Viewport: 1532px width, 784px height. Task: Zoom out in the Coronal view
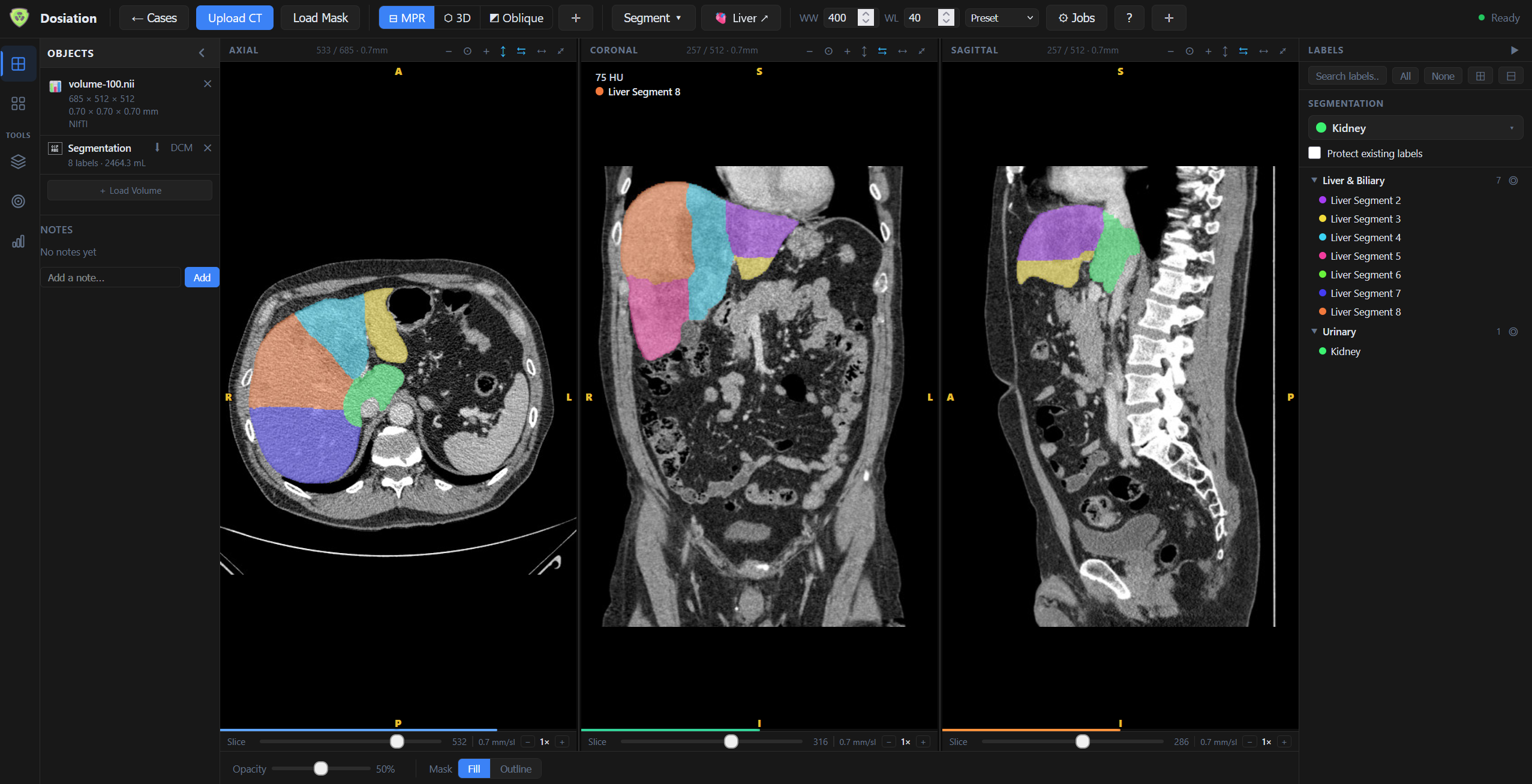(810, 51)
